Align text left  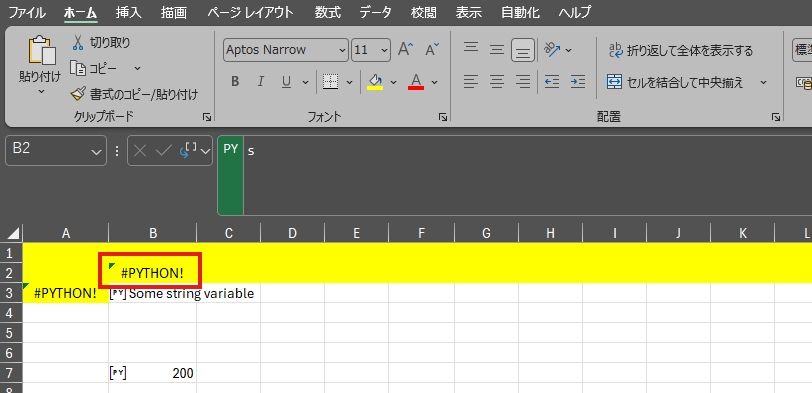471,81
